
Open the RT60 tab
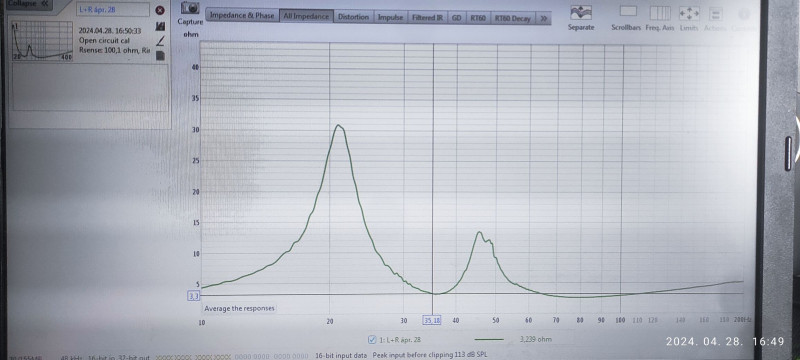[x=478, y=18]
